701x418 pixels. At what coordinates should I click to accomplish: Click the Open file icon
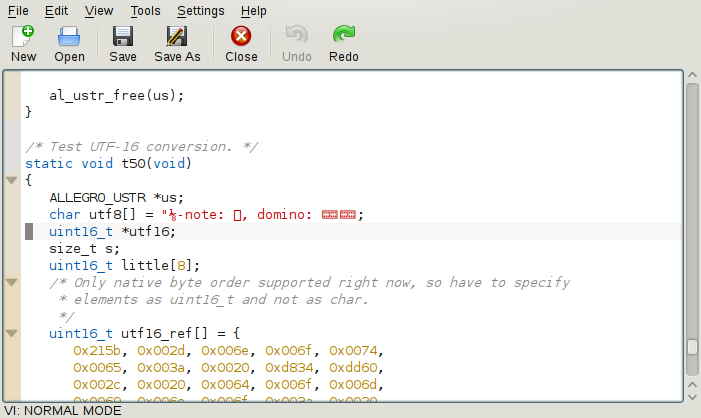coord(69,37)
